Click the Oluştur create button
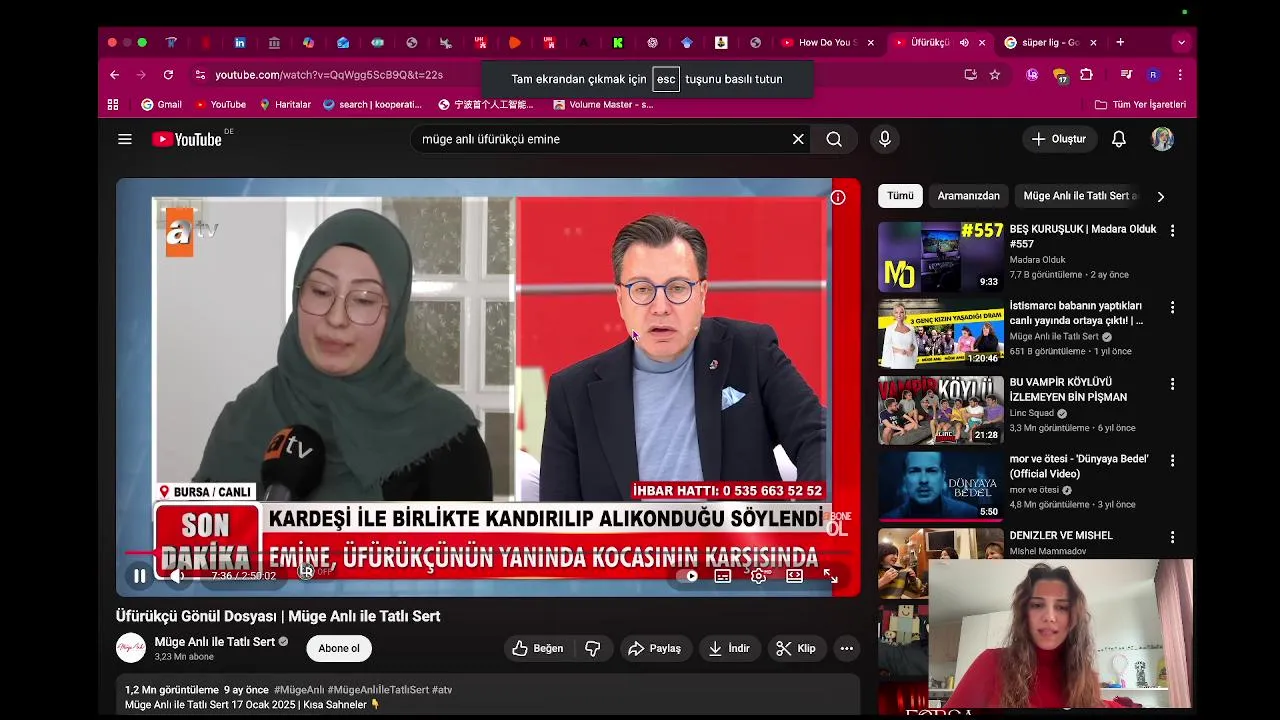Viewport: 1280px width, 720px height. tap(1059, 139)
